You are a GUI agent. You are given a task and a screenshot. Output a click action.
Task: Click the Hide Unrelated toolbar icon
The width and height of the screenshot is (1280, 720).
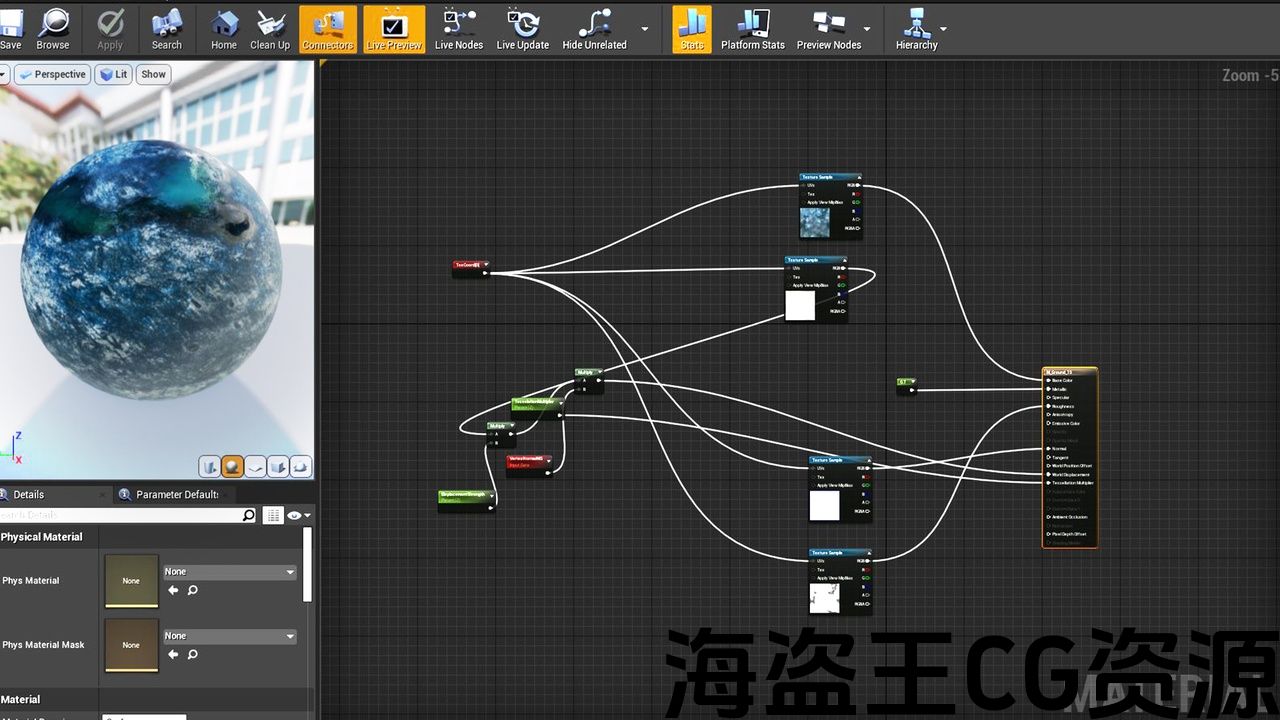tap(594, 29)
